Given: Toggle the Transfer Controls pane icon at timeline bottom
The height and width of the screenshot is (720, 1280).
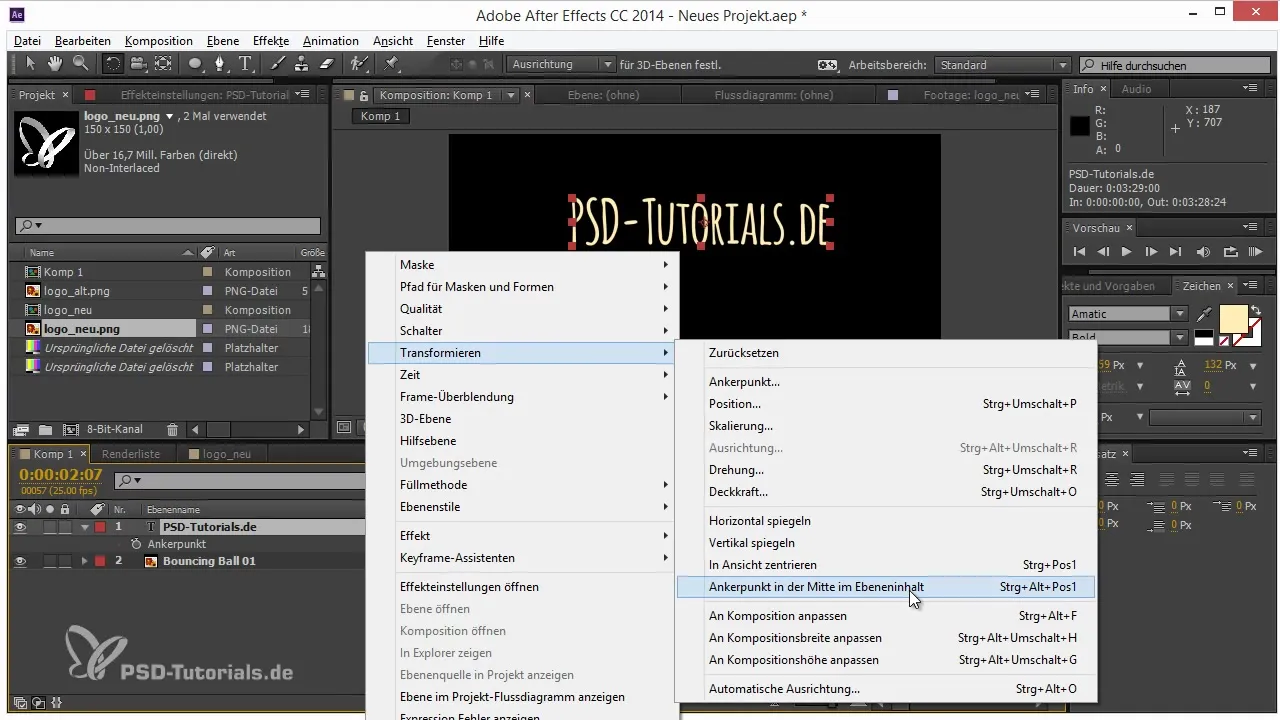Looking at the screenshot, I should coord(38,703).
